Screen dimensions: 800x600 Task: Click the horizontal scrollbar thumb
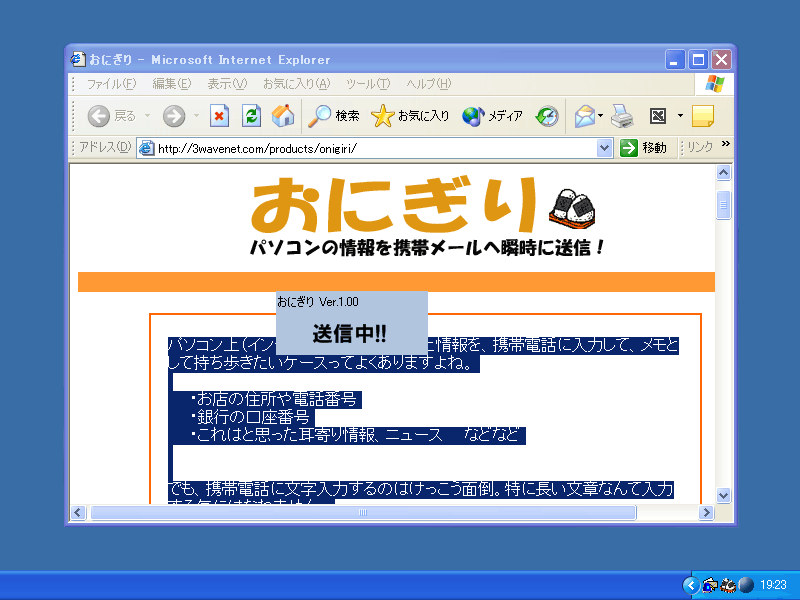(363, 512)
